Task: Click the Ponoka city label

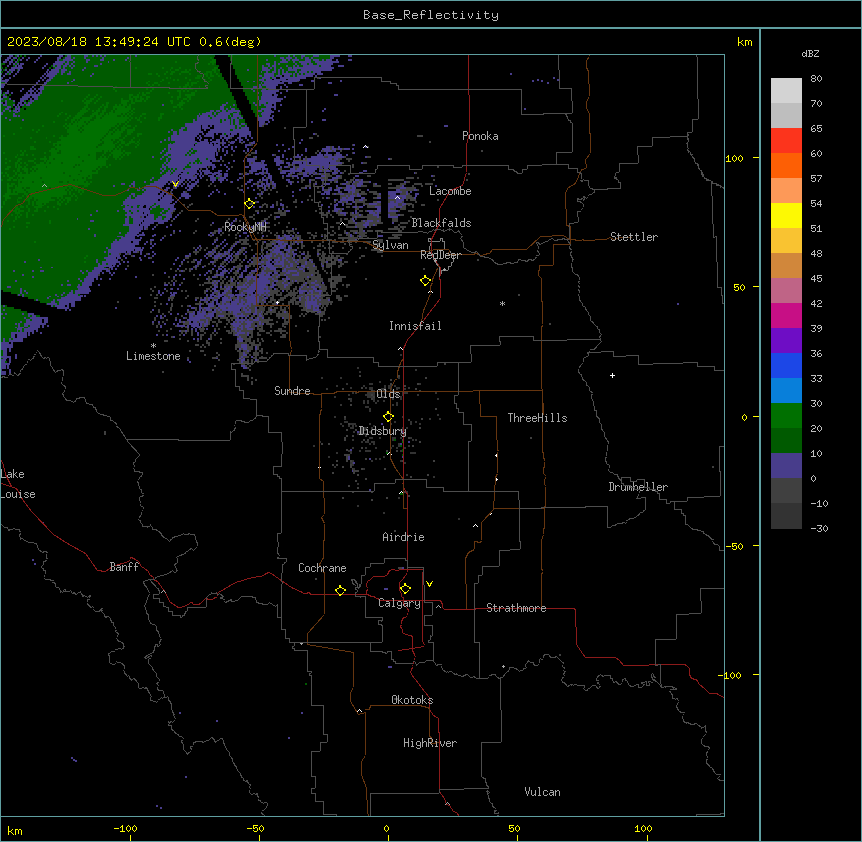Action: click(480, 136)
